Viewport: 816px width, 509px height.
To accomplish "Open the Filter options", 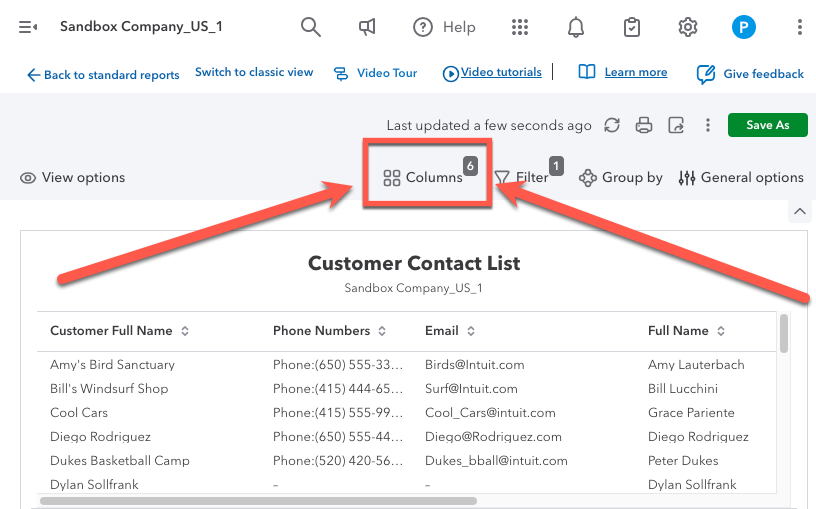I will tap(522, 177).
